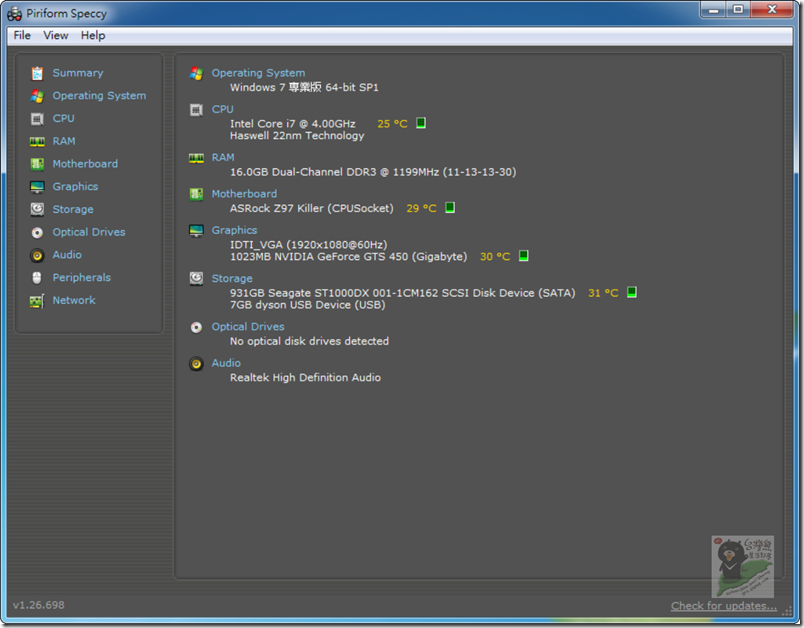
Task: Click the motherboard temperature value 29 °C
Action: 421,208
